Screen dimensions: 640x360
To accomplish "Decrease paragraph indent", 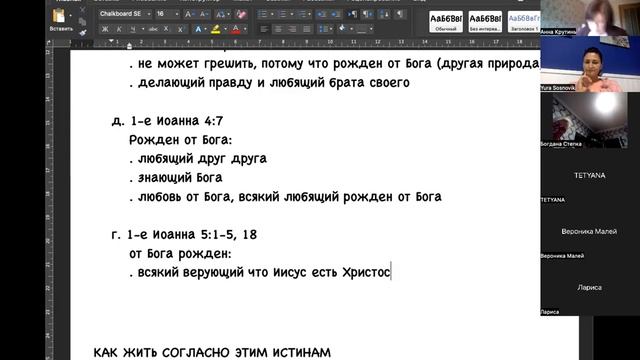I will (321, 14).
